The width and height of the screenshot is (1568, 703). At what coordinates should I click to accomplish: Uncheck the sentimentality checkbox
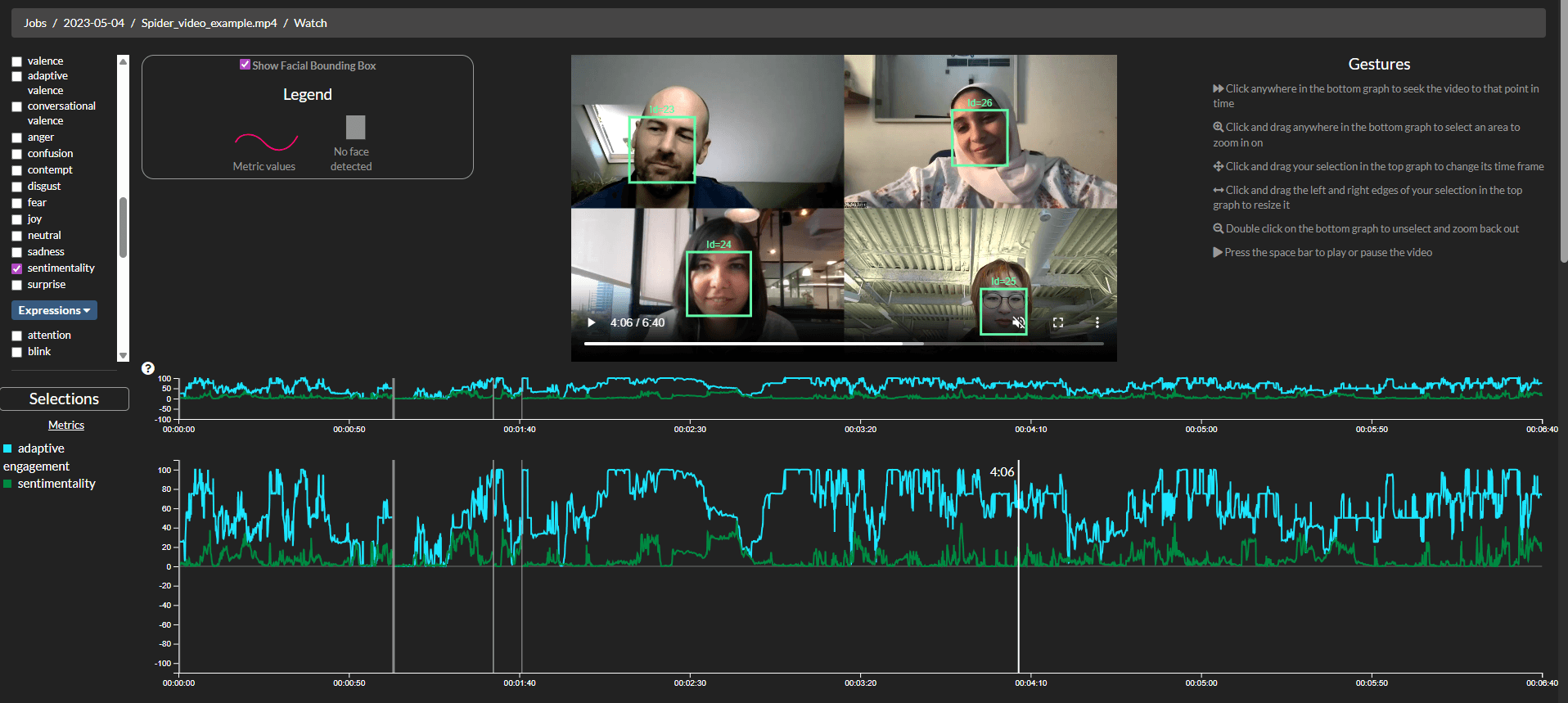16,268
